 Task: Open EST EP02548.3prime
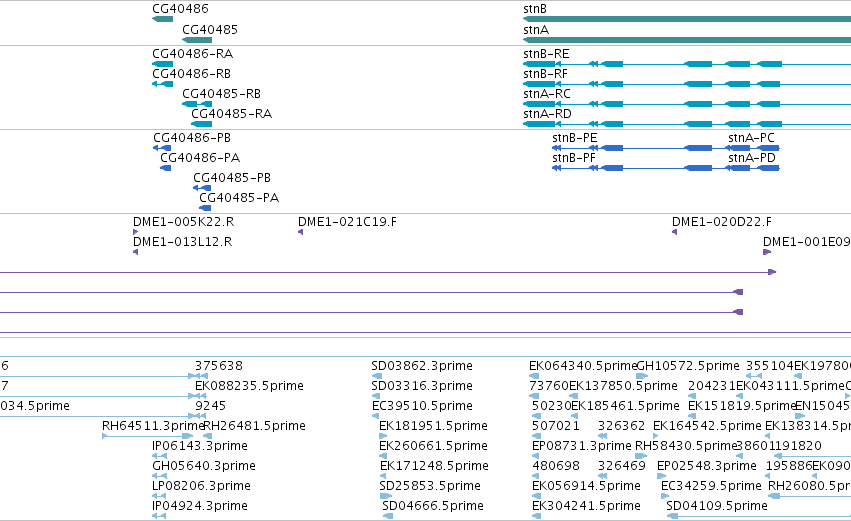[x=707, y=466]
